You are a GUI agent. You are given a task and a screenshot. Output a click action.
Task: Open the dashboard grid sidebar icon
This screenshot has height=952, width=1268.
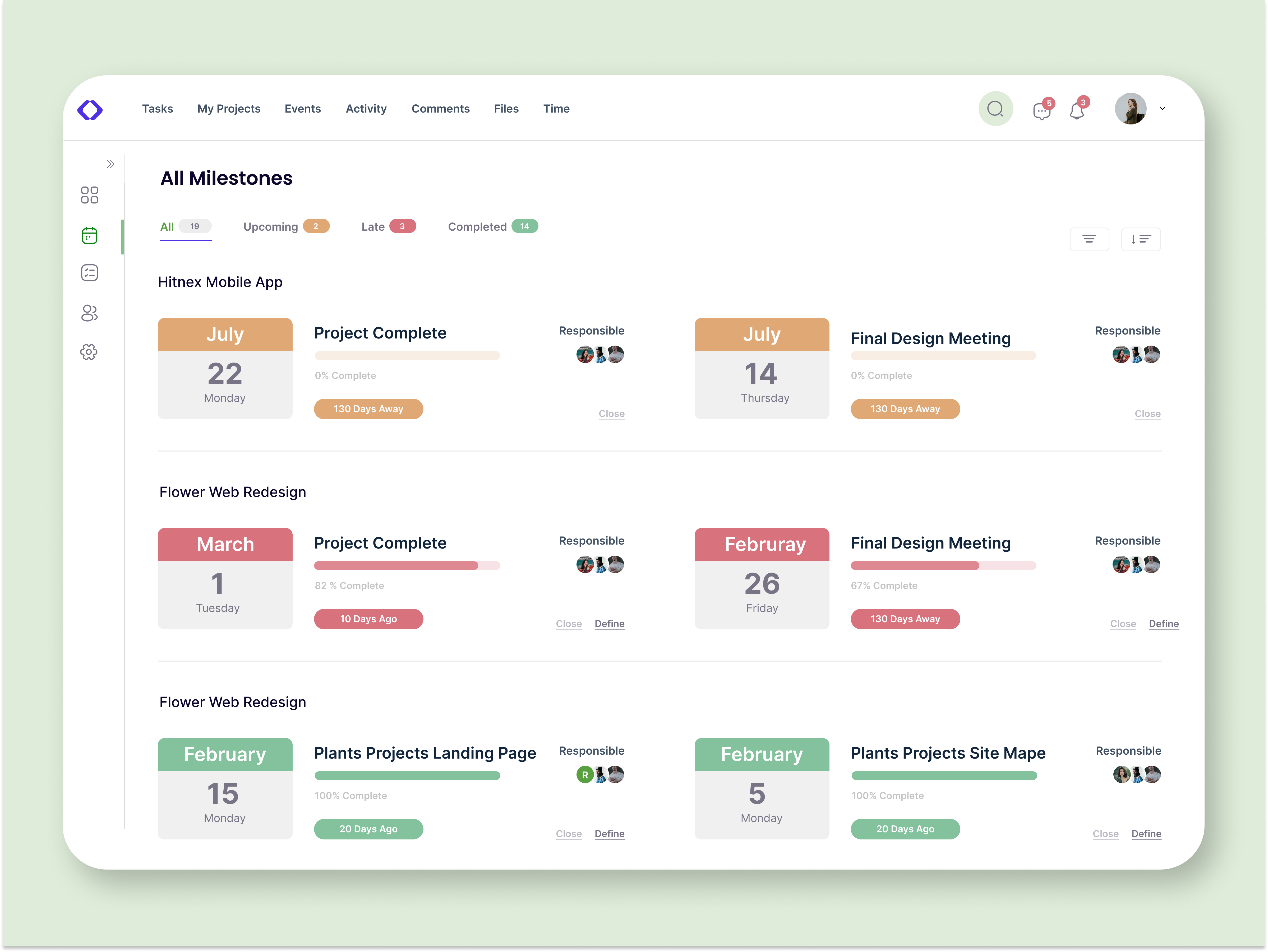coord(89,195)
